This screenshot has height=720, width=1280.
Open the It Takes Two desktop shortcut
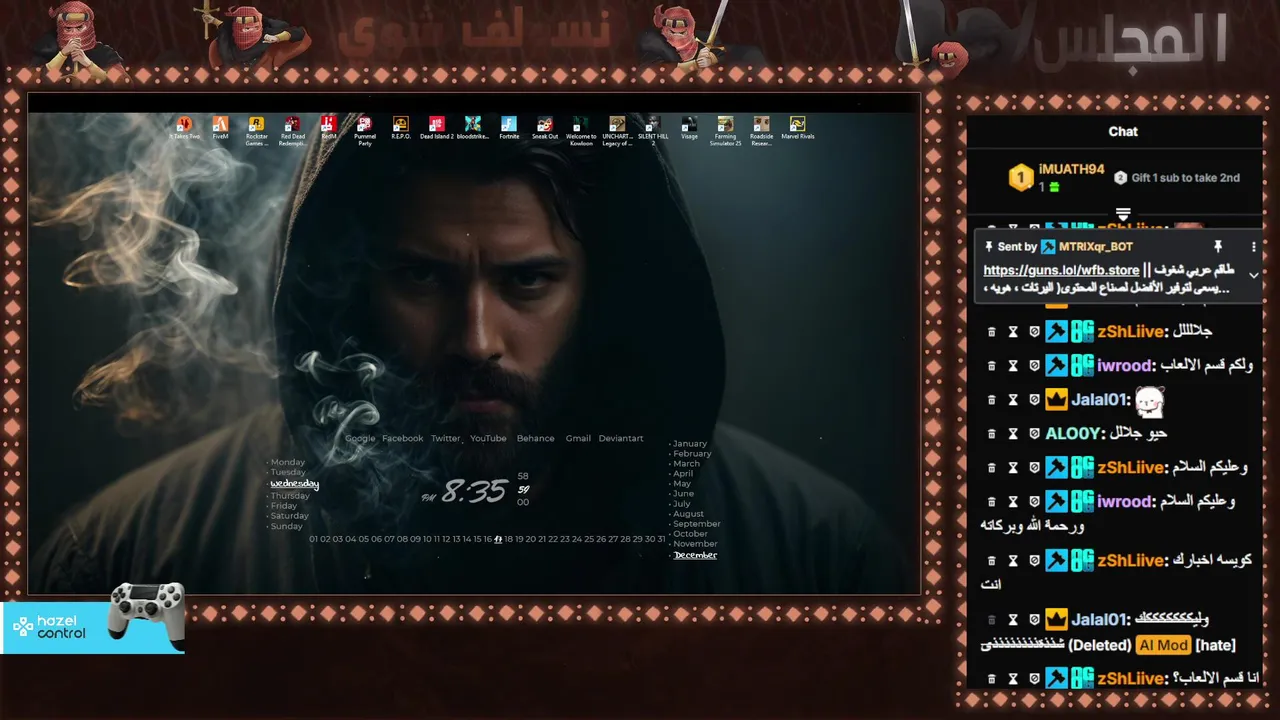[184, 128]
